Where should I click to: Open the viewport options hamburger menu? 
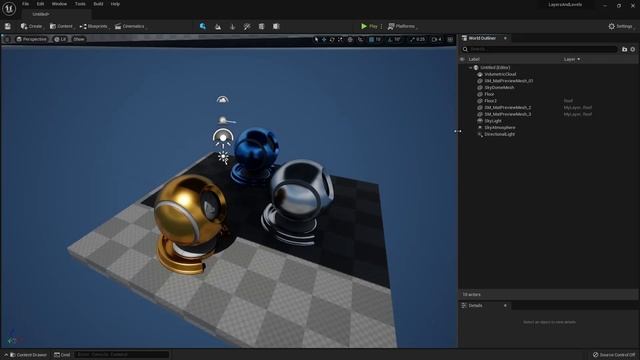[x=7, y=39]
